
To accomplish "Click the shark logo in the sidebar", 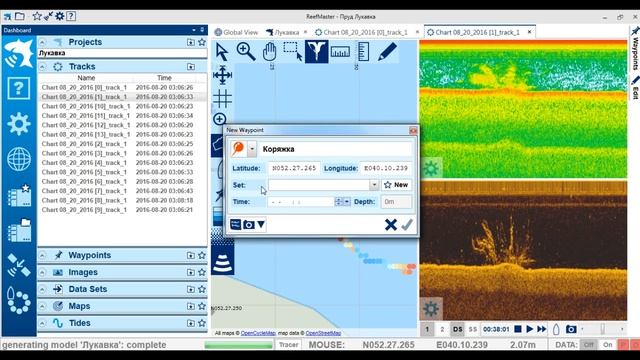I will (19, 53).
